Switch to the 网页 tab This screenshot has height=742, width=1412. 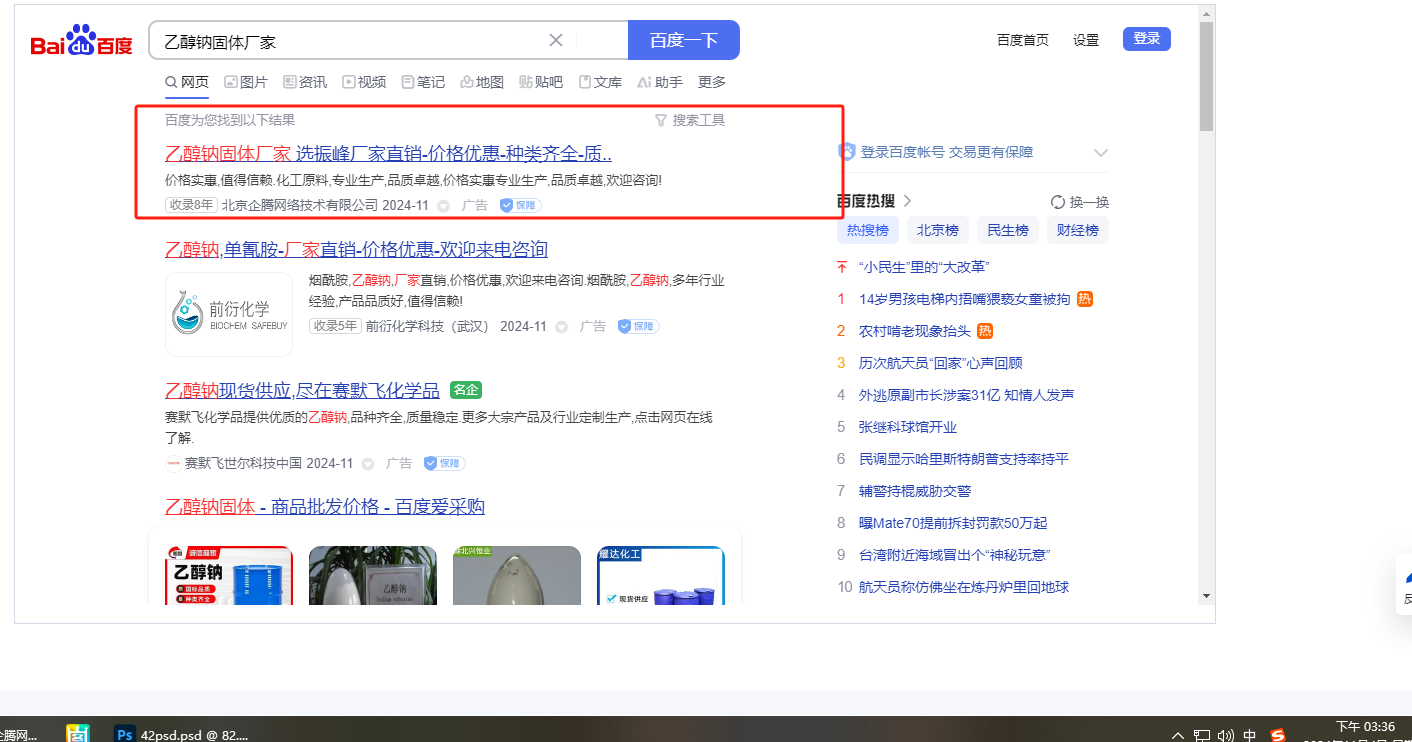click(x=187, y=82)
